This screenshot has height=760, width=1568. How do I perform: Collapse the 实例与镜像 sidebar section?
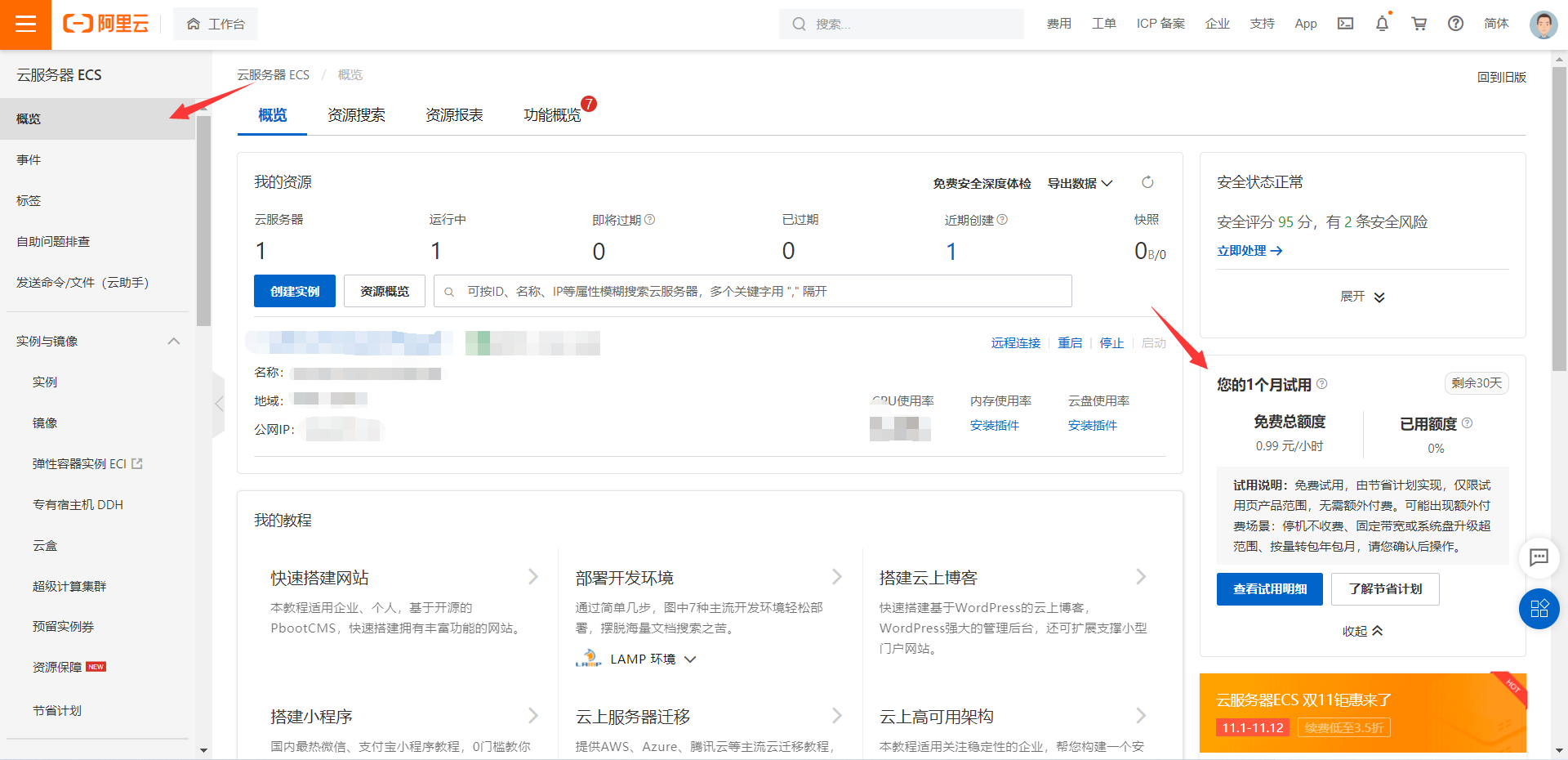[x=173, y=342]
